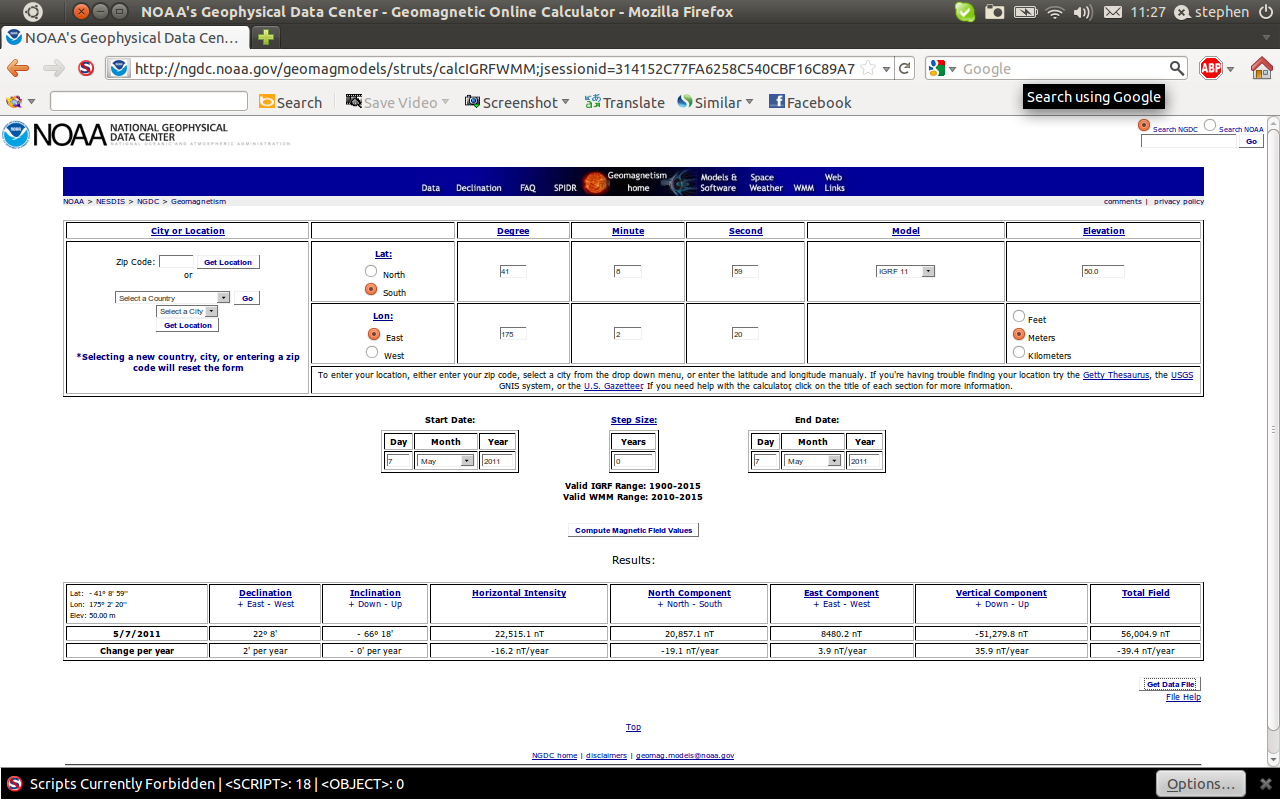Open the Select a City dropdown
The height and width of the screenshot is (800, 1280).
[188, 311]
